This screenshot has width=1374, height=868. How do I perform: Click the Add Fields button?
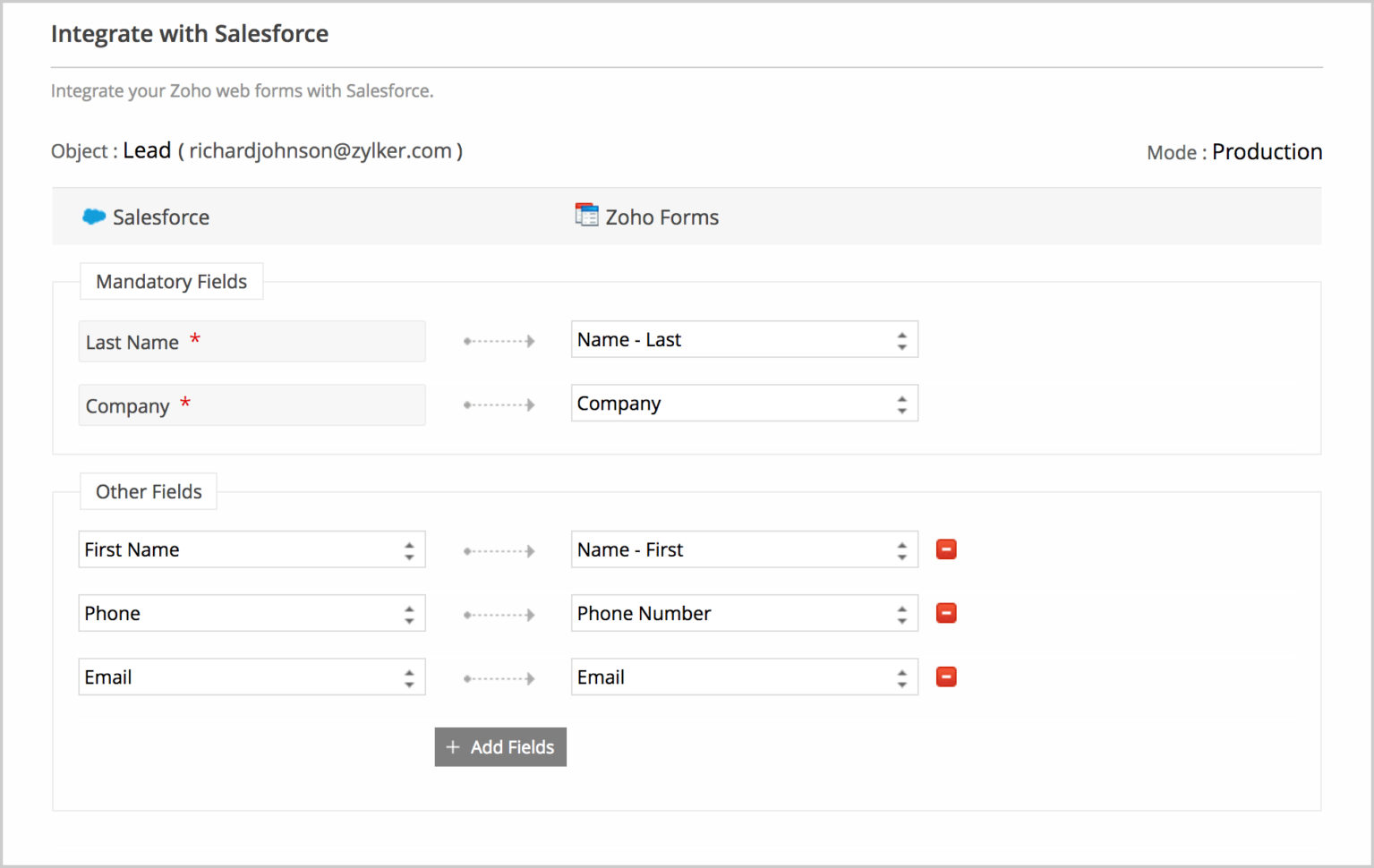pos(499,746)
